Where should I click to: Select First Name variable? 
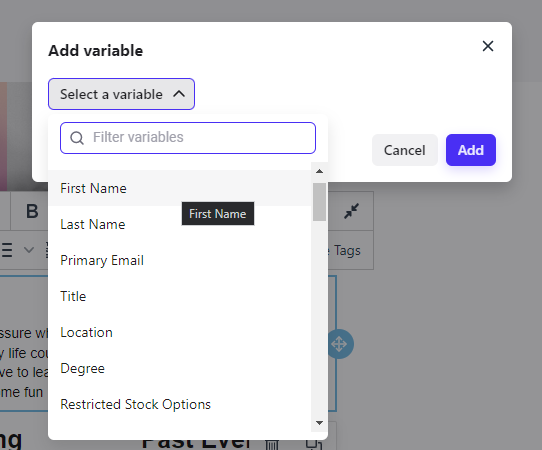[x=180, y=188]
